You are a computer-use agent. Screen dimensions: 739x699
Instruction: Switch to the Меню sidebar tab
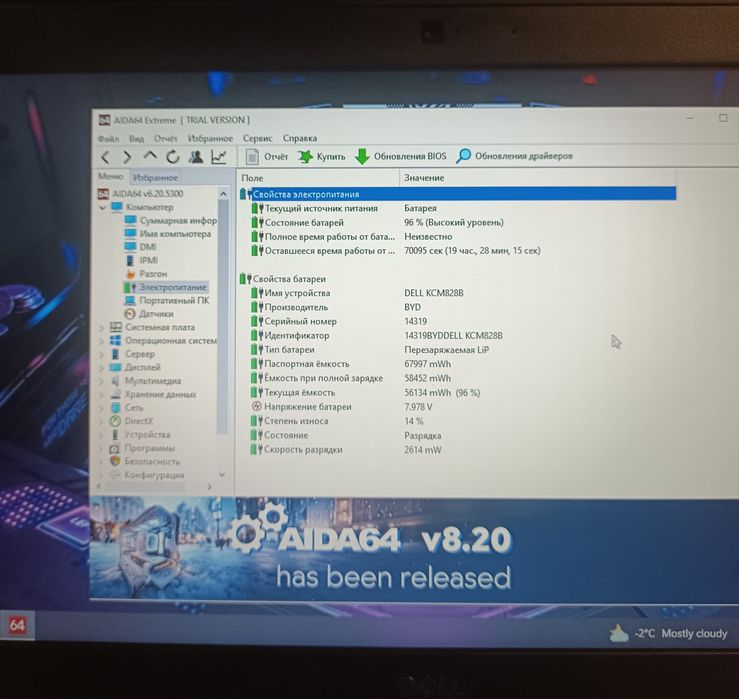[x=111, y=177]
